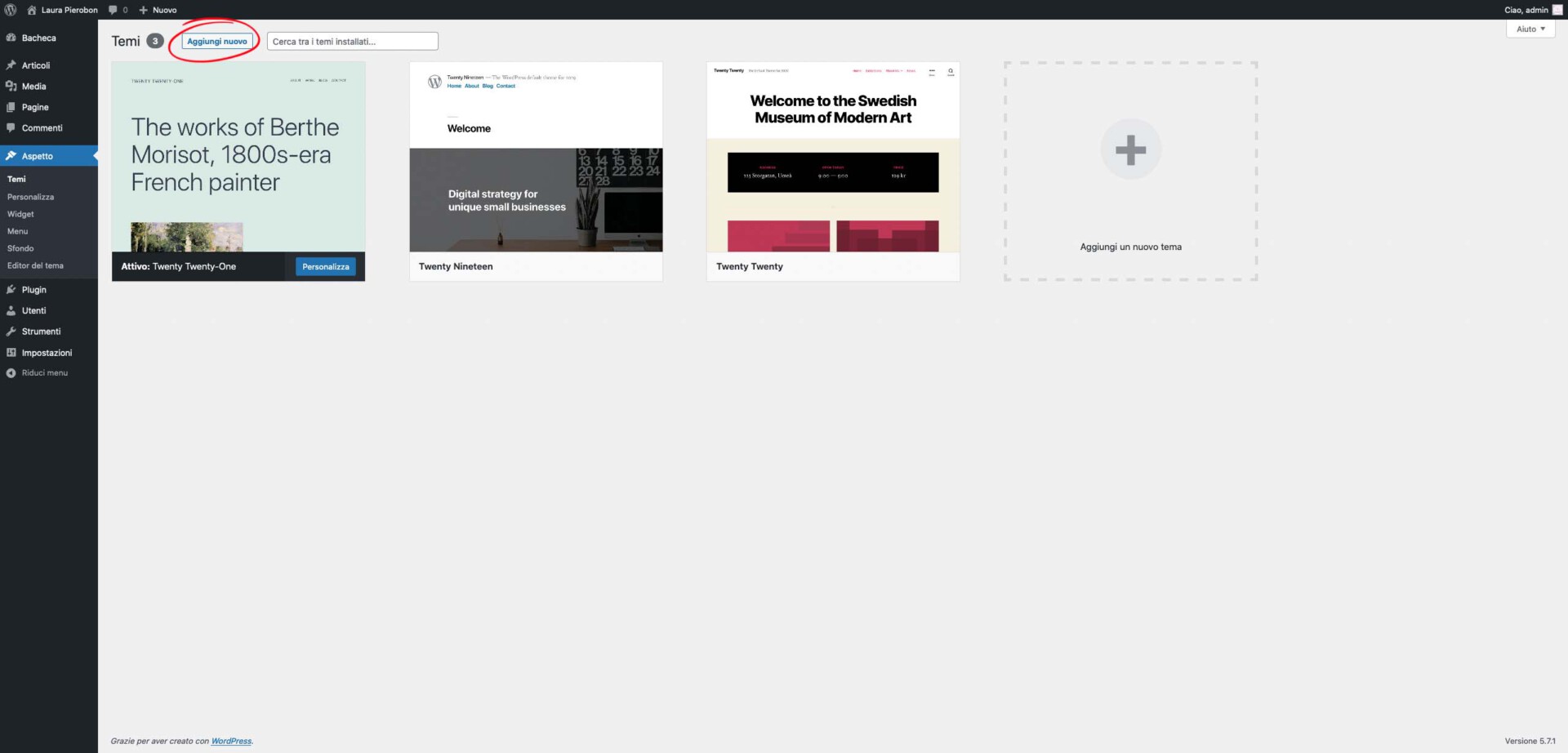Click the Twenty Nineteen theme name
Image resolution: width=1568 pixels, height=753 pixels.
pos(456,266)
